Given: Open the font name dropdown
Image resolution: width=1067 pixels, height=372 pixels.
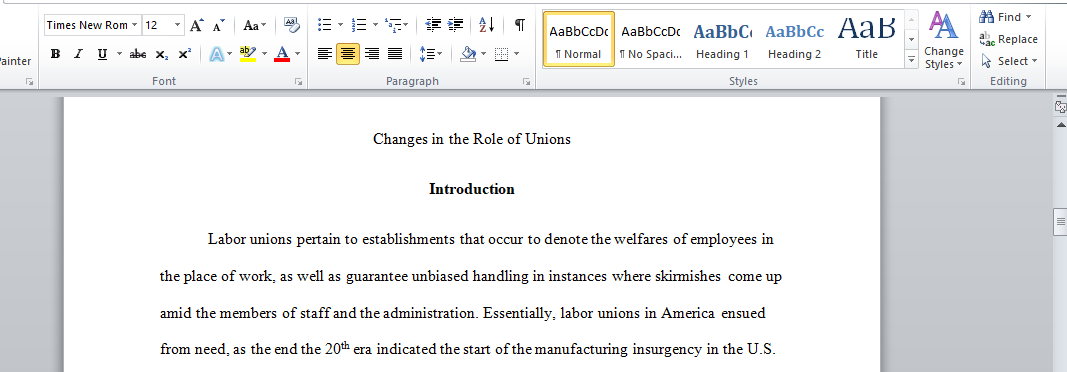Looking at the screenshot, I should tap(135, 26).
